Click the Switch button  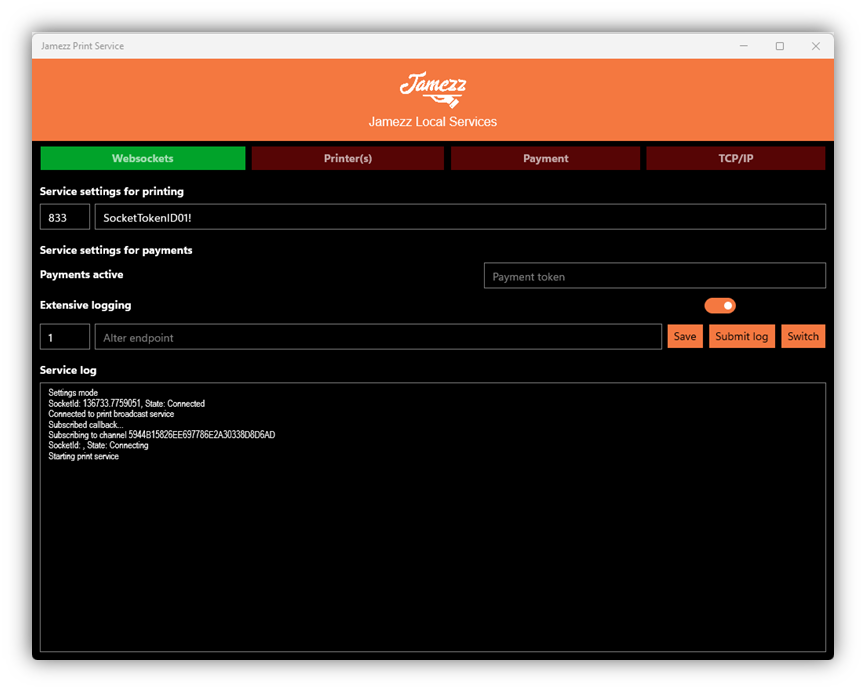803,336
